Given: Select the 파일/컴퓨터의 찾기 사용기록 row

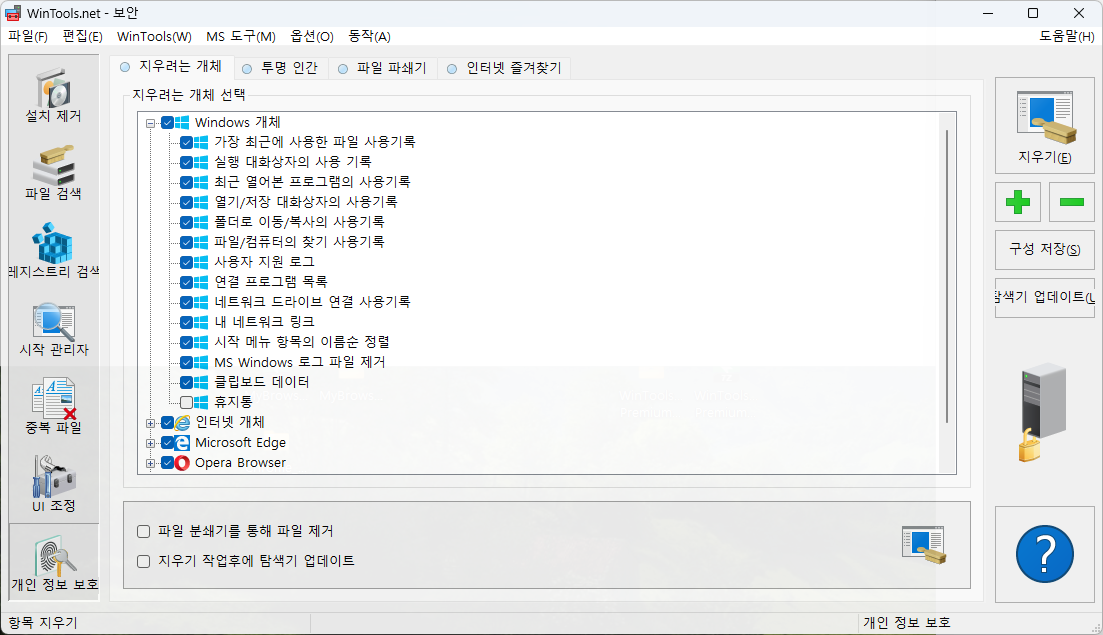Looking at the screenshot, I should coord(299,243).
